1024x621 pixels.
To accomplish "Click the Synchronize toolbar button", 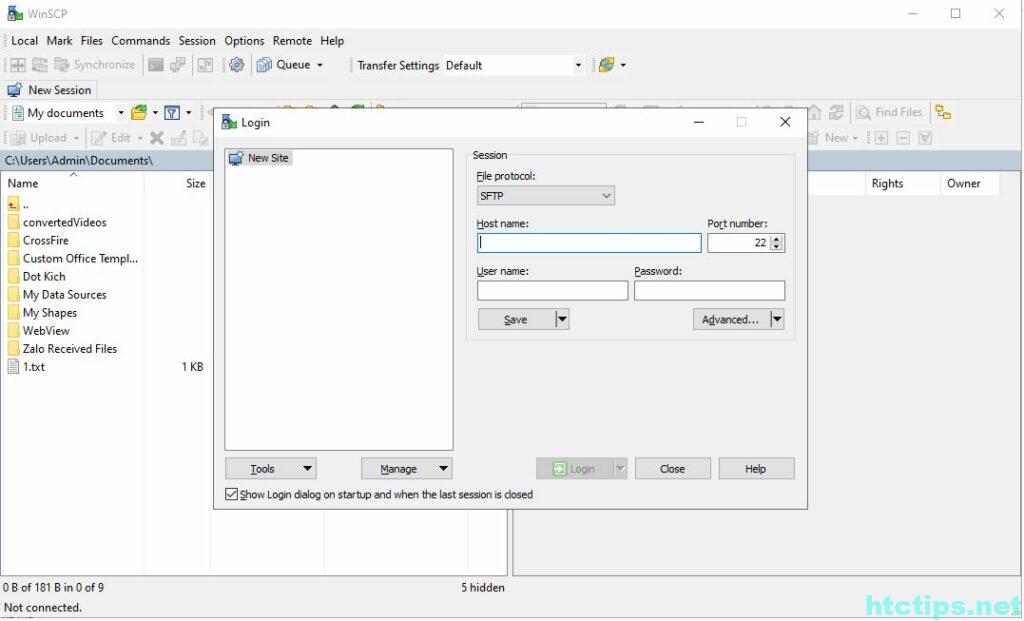I will pyautogui.click(x=95, y=65).
